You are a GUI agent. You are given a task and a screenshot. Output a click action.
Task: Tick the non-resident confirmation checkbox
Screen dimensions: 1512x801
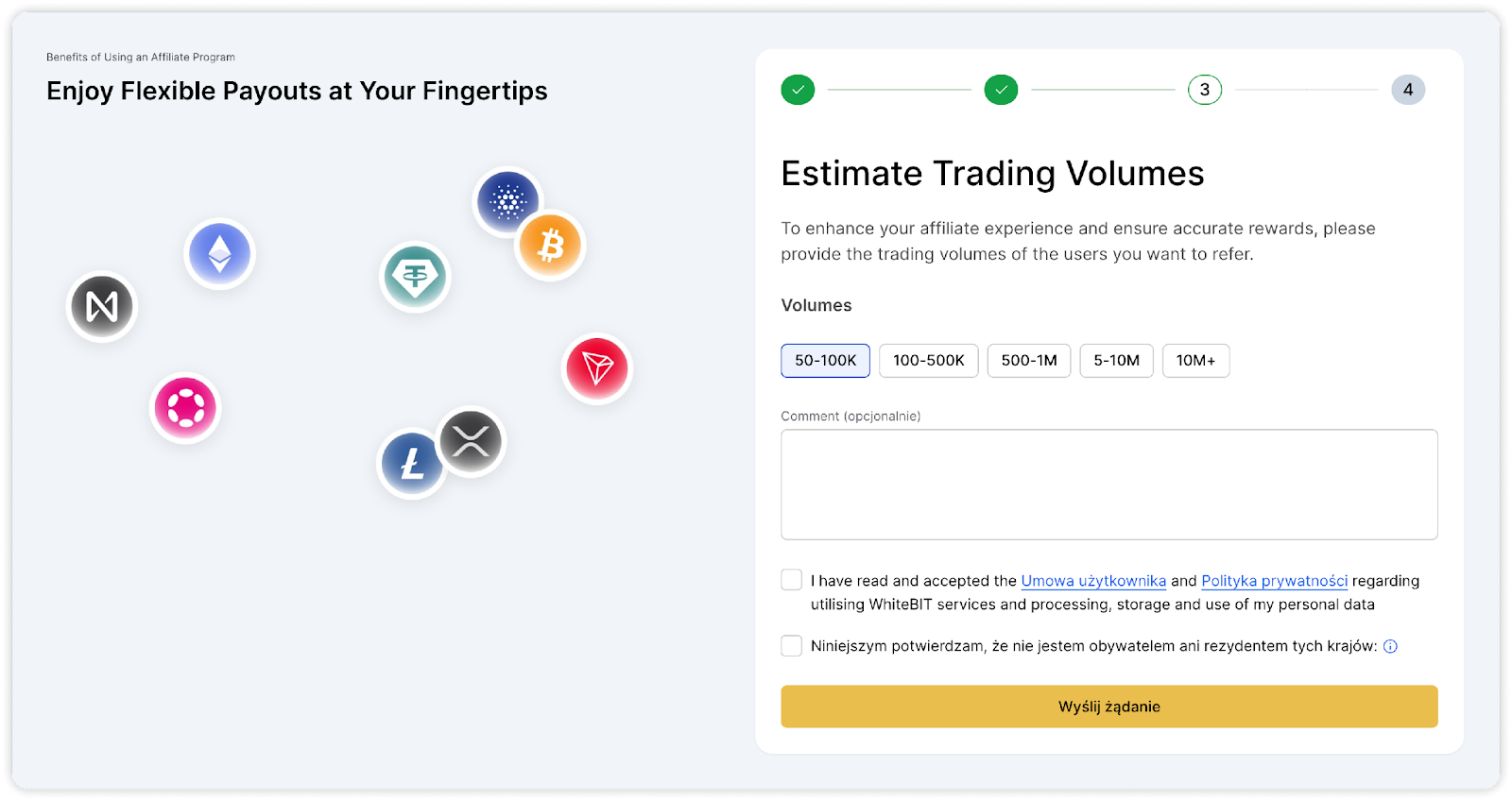[x=792, y=646]
